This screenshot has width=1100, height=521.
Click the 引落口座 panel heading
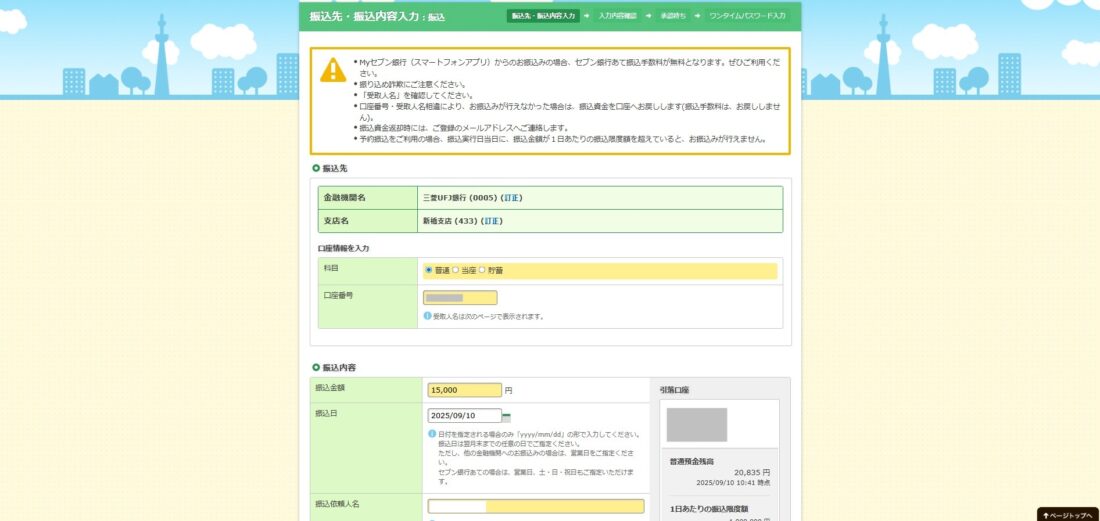tap(674, 390)
